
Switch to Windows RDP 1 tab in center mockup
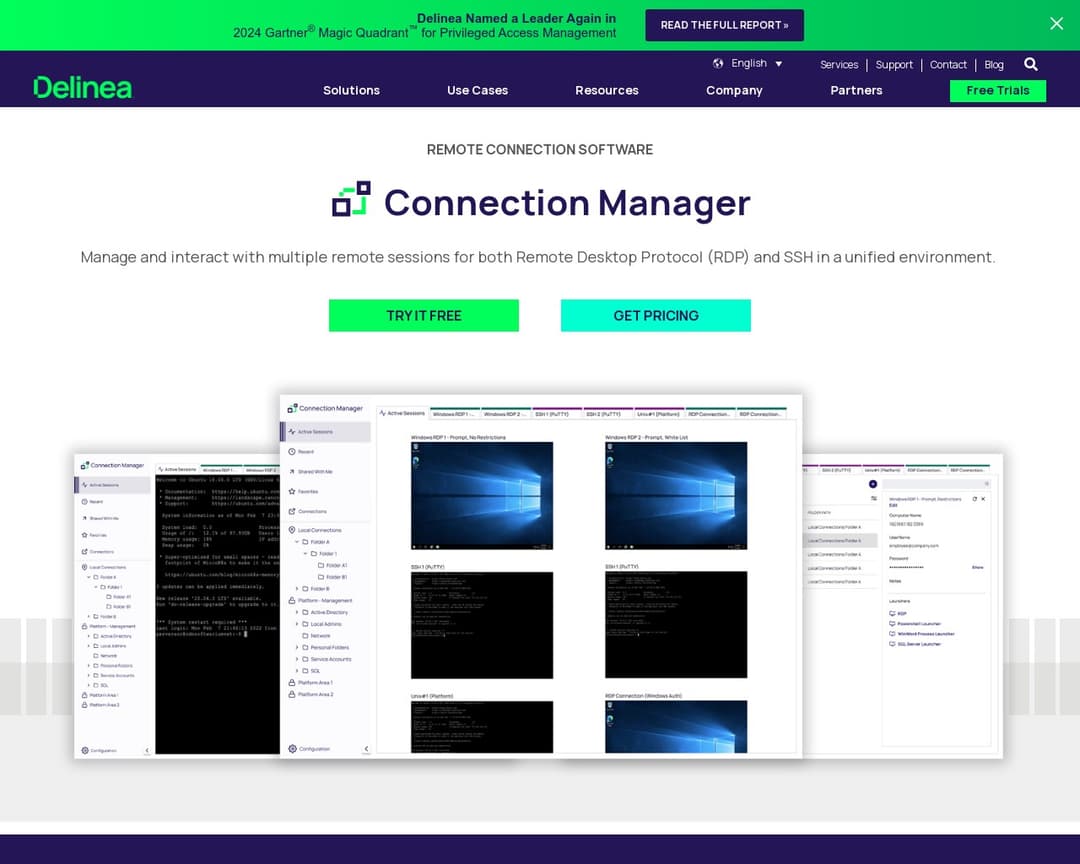pos(454,414)
